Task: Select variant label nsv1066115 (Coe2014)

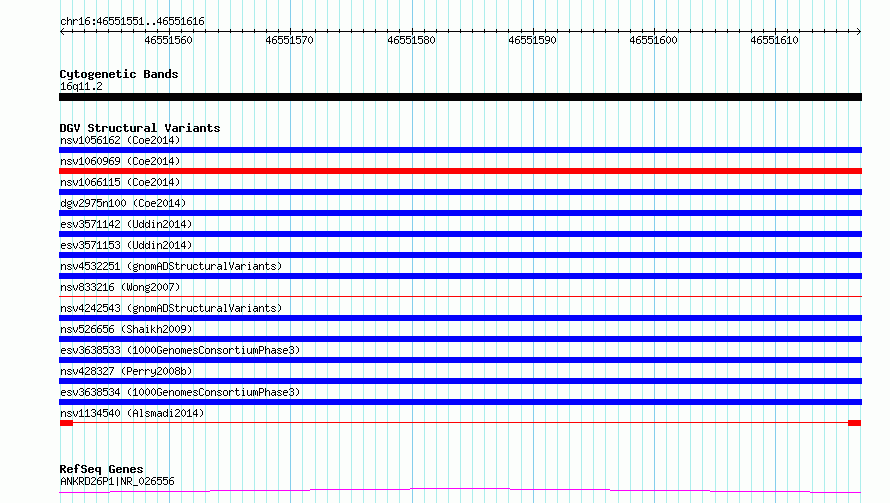Action: [120, 182]
